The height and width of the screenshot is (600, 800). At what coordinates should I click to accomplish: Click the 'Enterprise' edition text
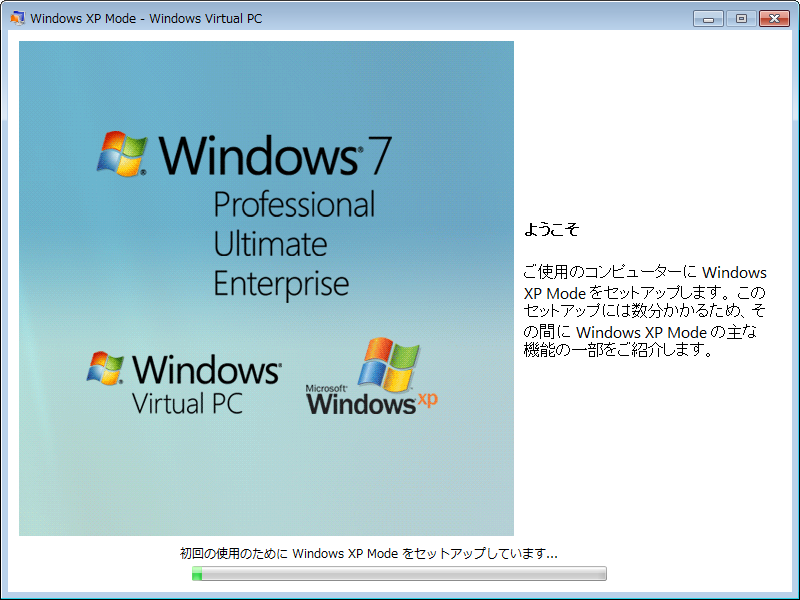coord(281,284)
